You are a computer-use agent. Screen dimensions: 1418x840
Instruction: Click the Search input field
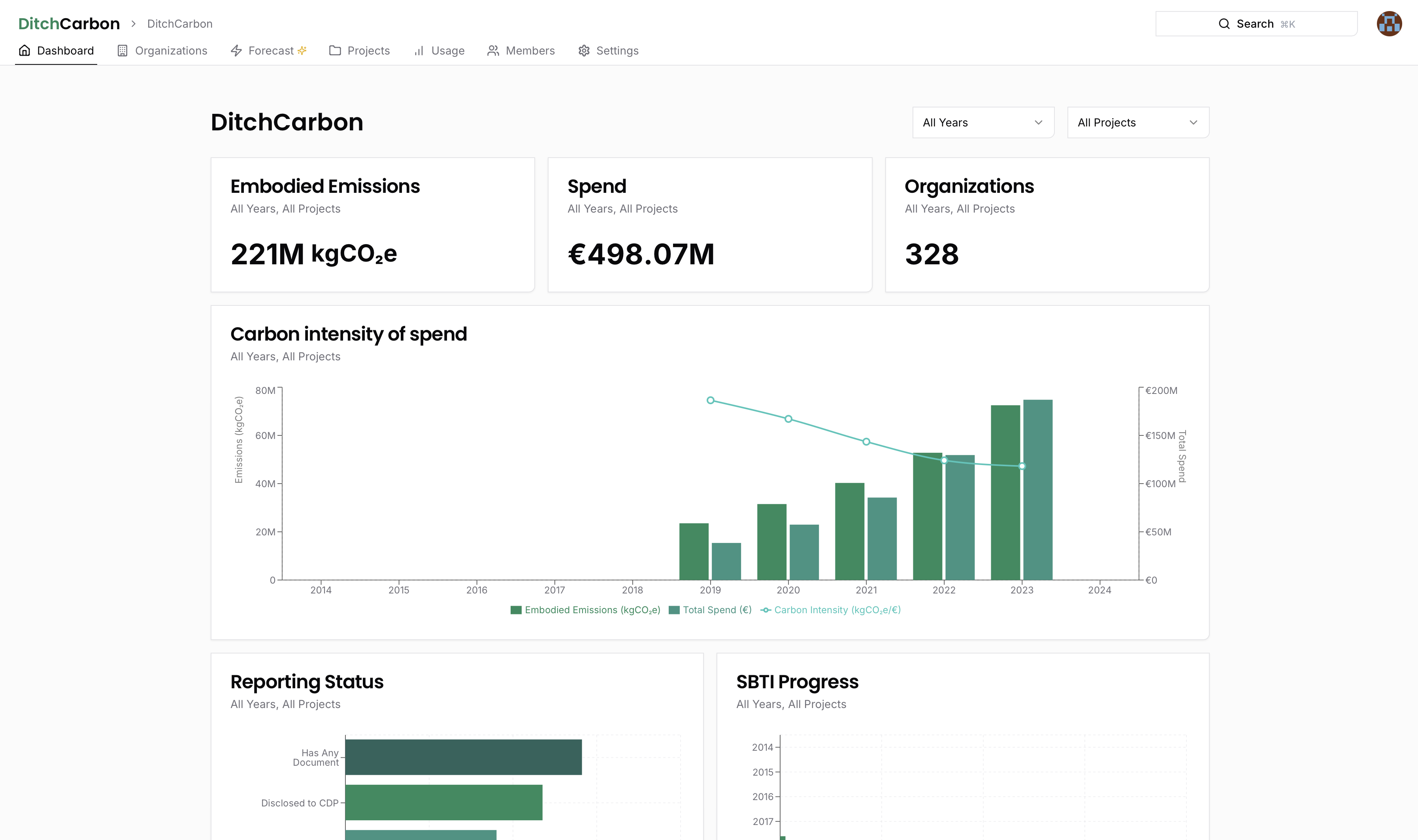point(1256,24)
